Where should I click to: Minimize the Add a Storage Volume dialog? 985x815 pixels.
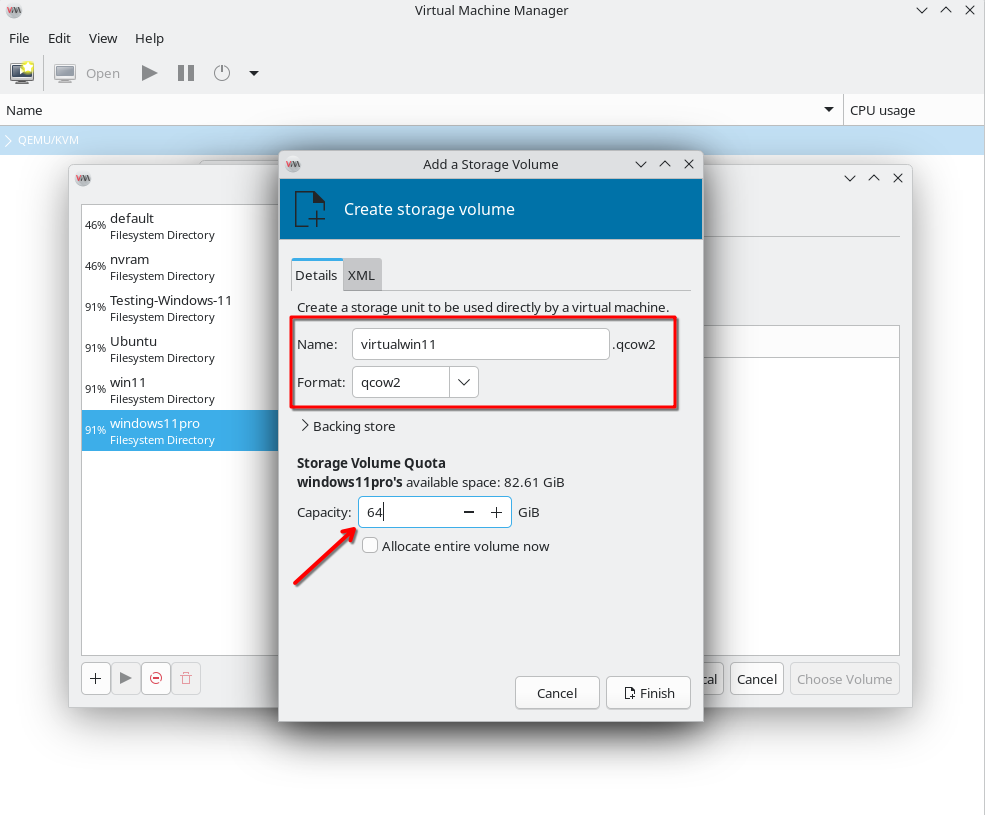pyautogui.click(x=641, y=164)
